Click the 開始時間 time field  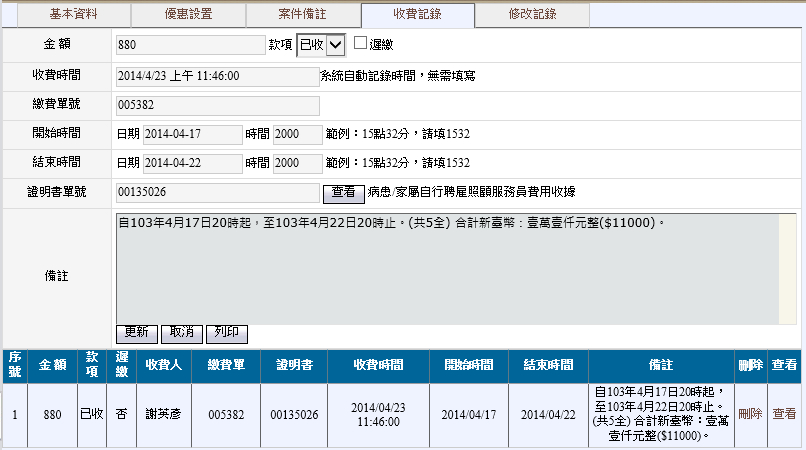click(297, 134)
